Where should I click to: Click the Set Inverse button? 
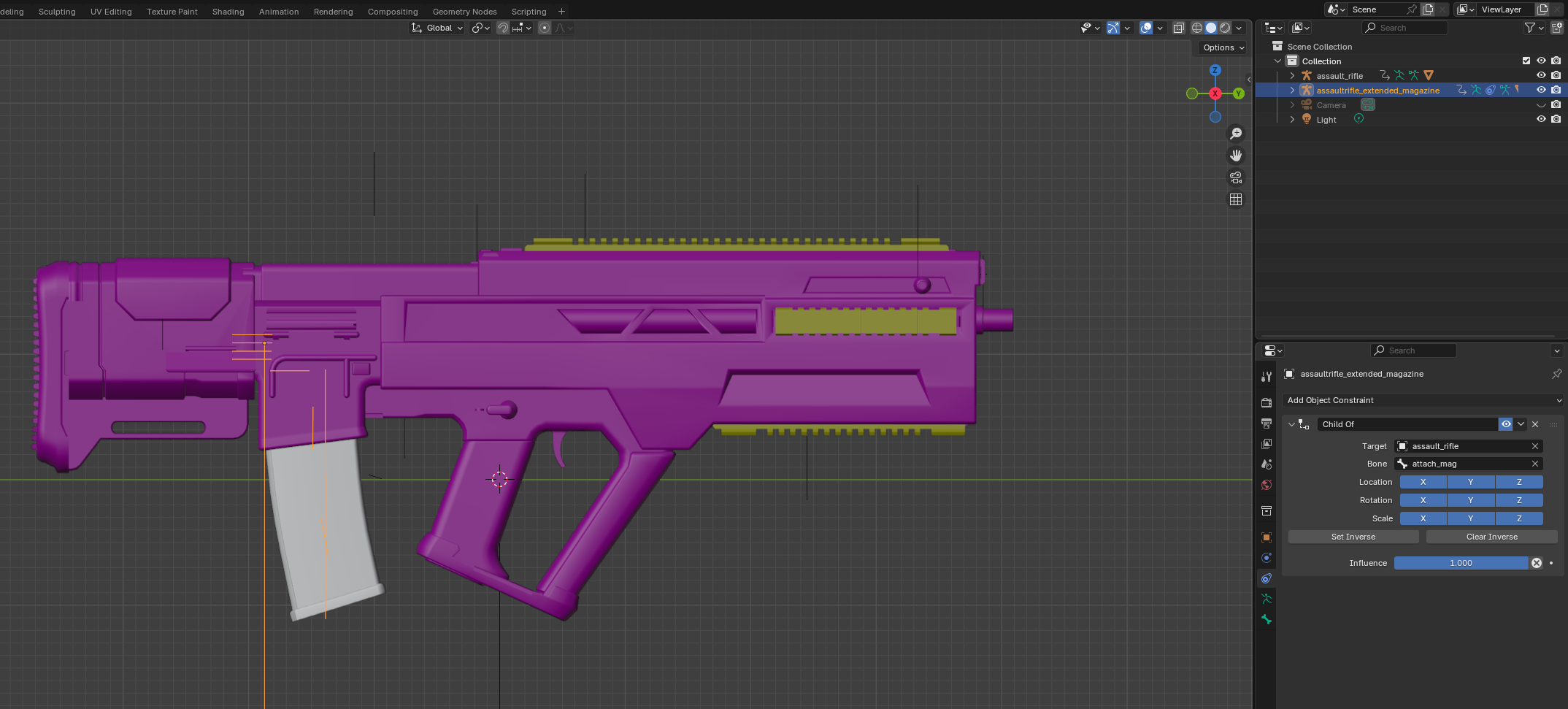coord(1353,536)
